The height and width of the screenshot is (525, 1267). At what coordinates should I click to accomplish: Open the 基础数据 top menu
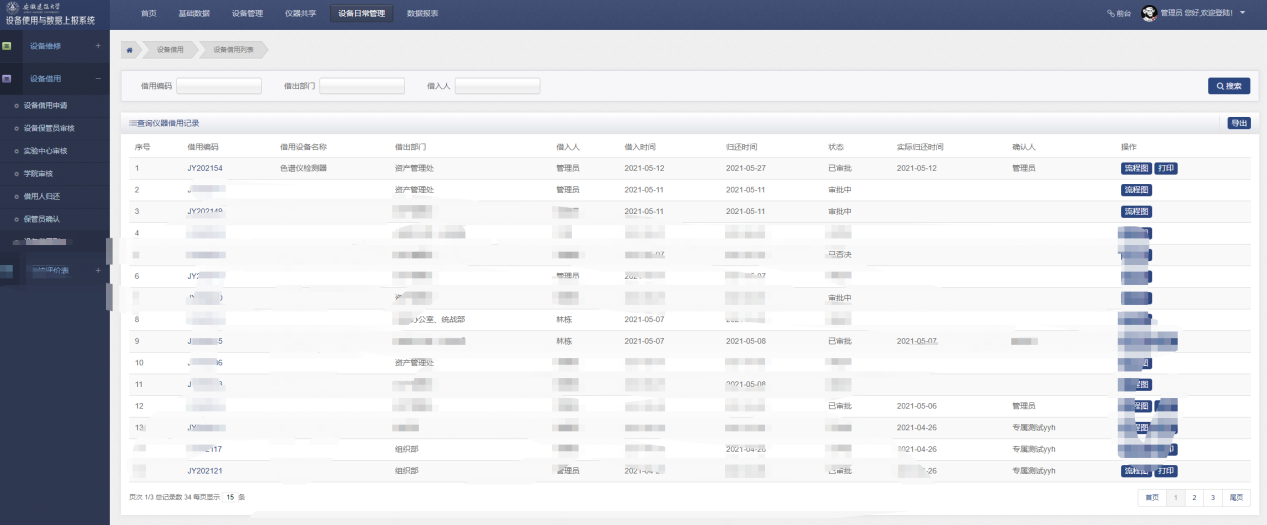click(194, 13)
